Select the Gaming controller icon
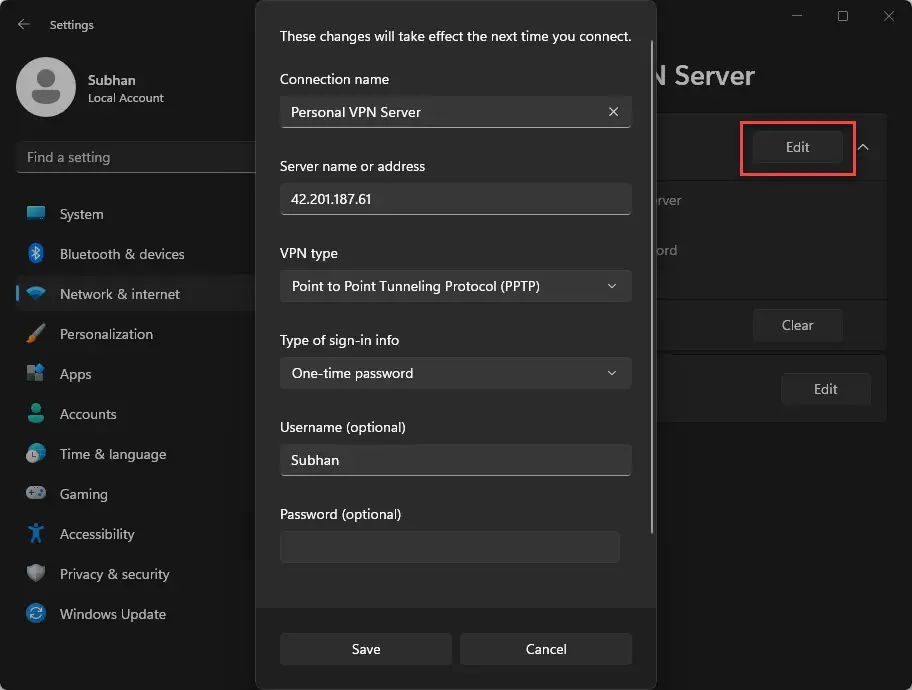Image resolution: width=912 pixels, height=690 pixels. point(36,494)
